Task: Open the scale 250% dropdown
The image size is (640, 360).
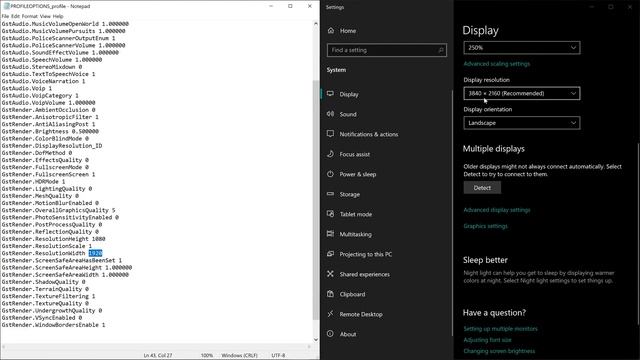Action: tap(522, 48)
